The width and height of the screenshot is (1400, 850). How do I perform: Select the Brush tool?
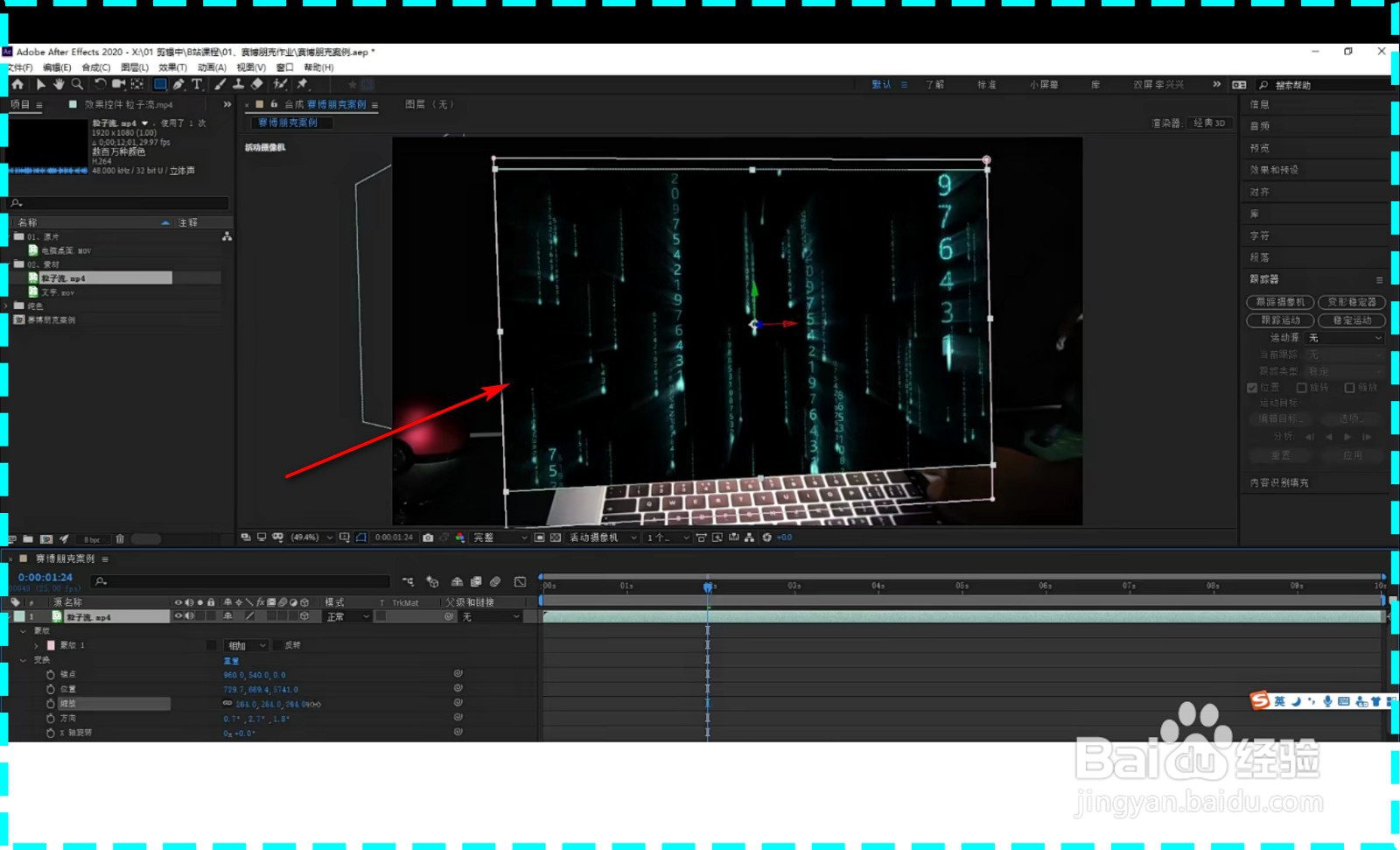220,84
